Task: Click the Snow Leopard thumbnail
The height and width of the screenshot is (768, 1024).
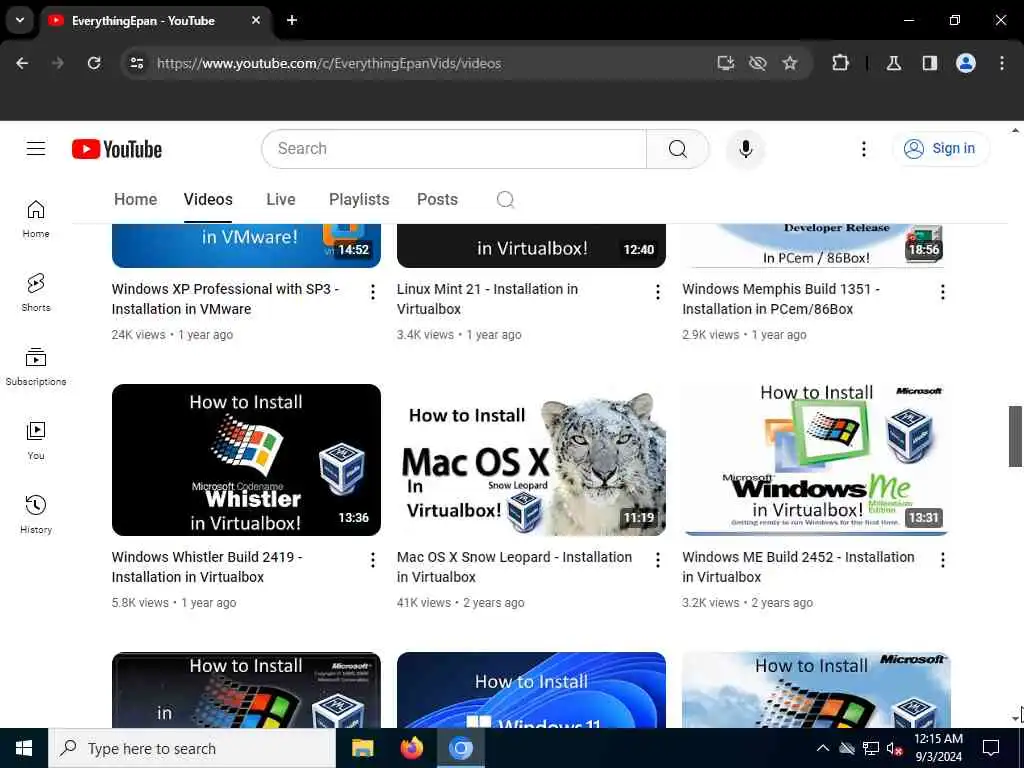Action: point(531,460)
